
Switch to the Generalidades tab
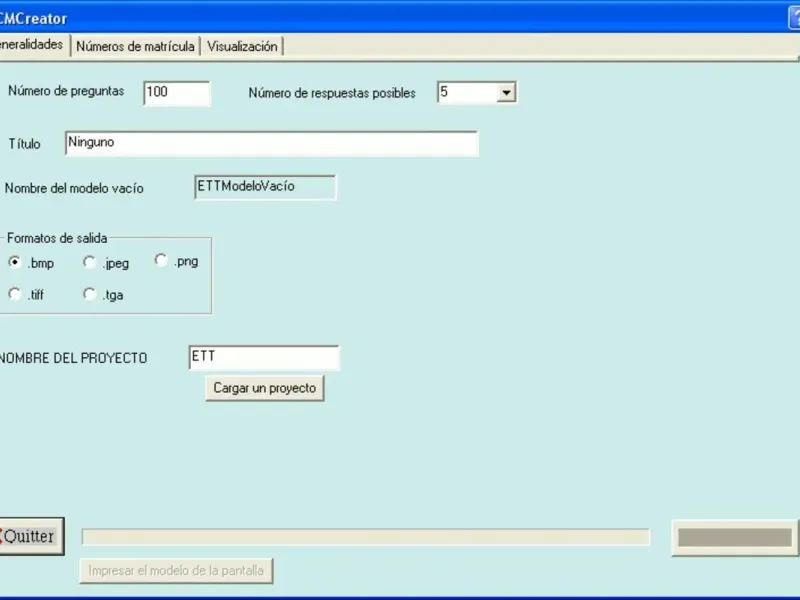34,45
